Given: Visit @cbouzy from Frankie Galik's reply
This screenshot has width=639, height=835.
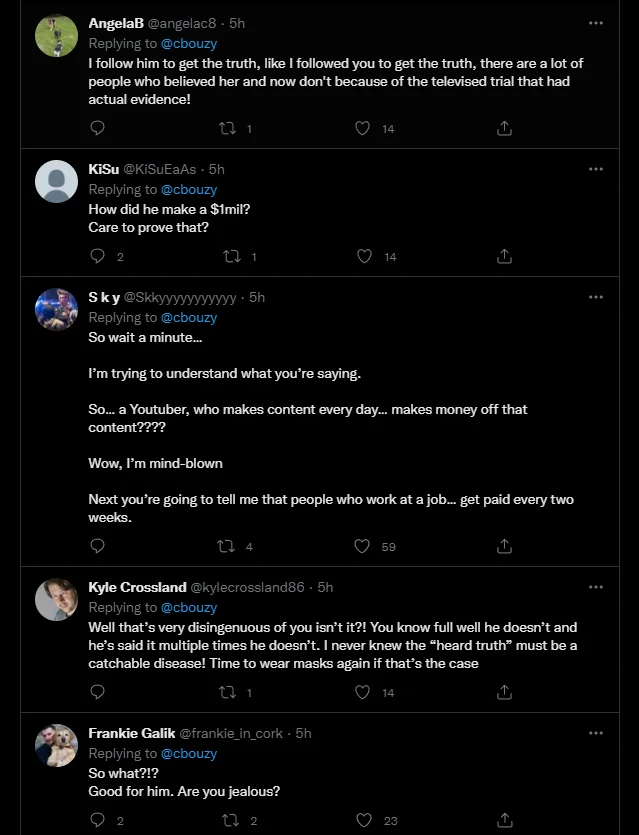Looking at the screenshot, I should tap(189, 754).
